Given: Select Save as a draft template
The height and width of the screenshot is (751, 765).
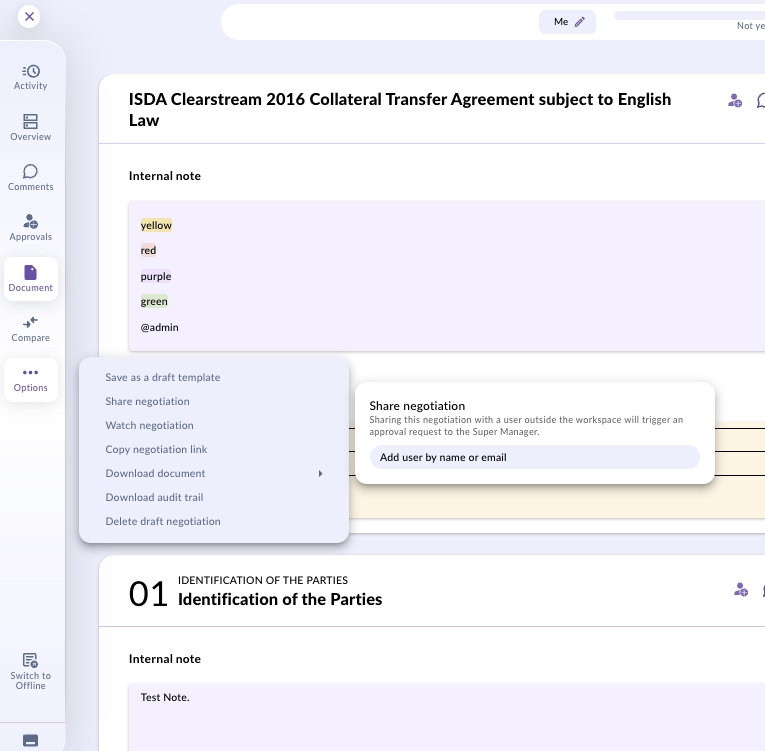Looking at the screenshot, I should click(163, 377).
